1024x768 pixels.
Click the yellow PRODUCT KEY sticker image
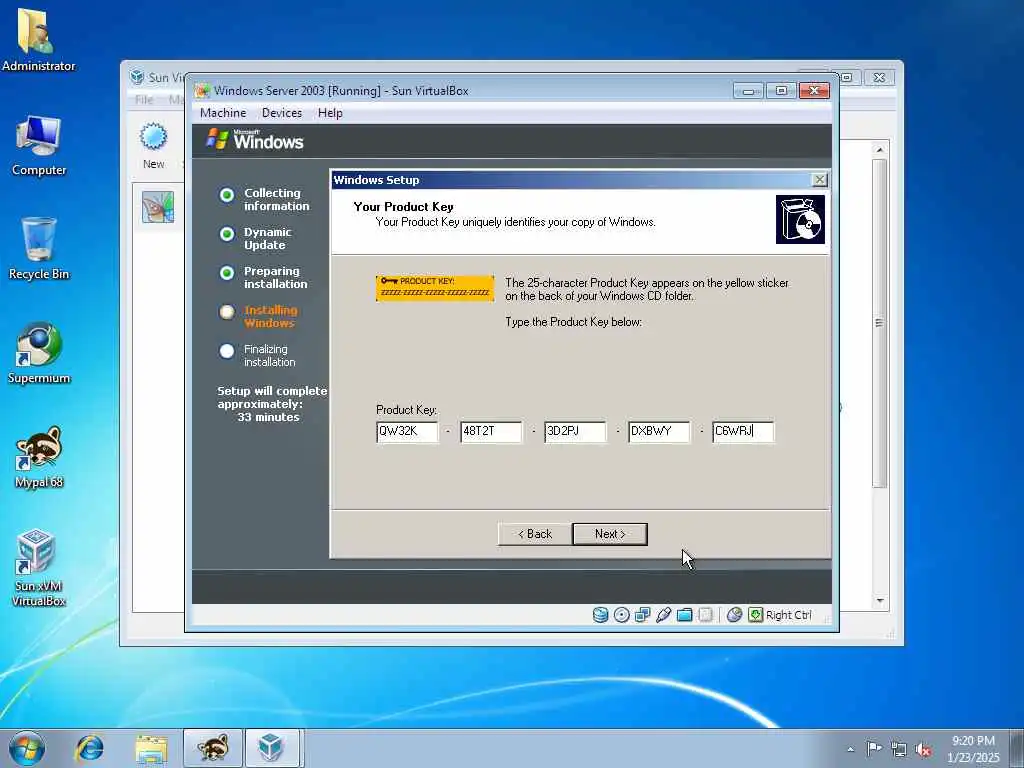click(x=435, y=288)
